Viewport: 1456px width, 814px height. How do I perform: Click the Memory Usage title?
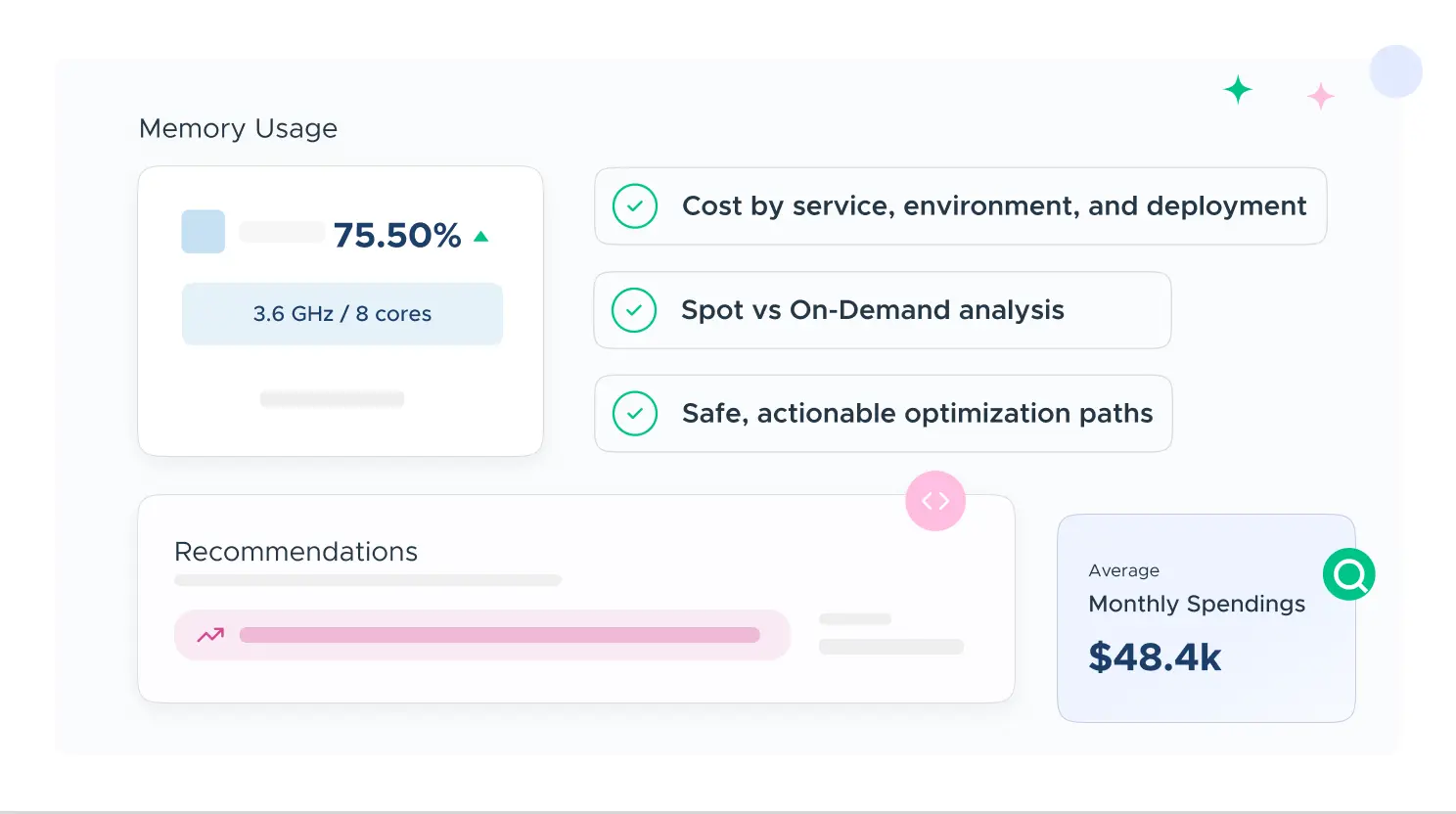238,128
